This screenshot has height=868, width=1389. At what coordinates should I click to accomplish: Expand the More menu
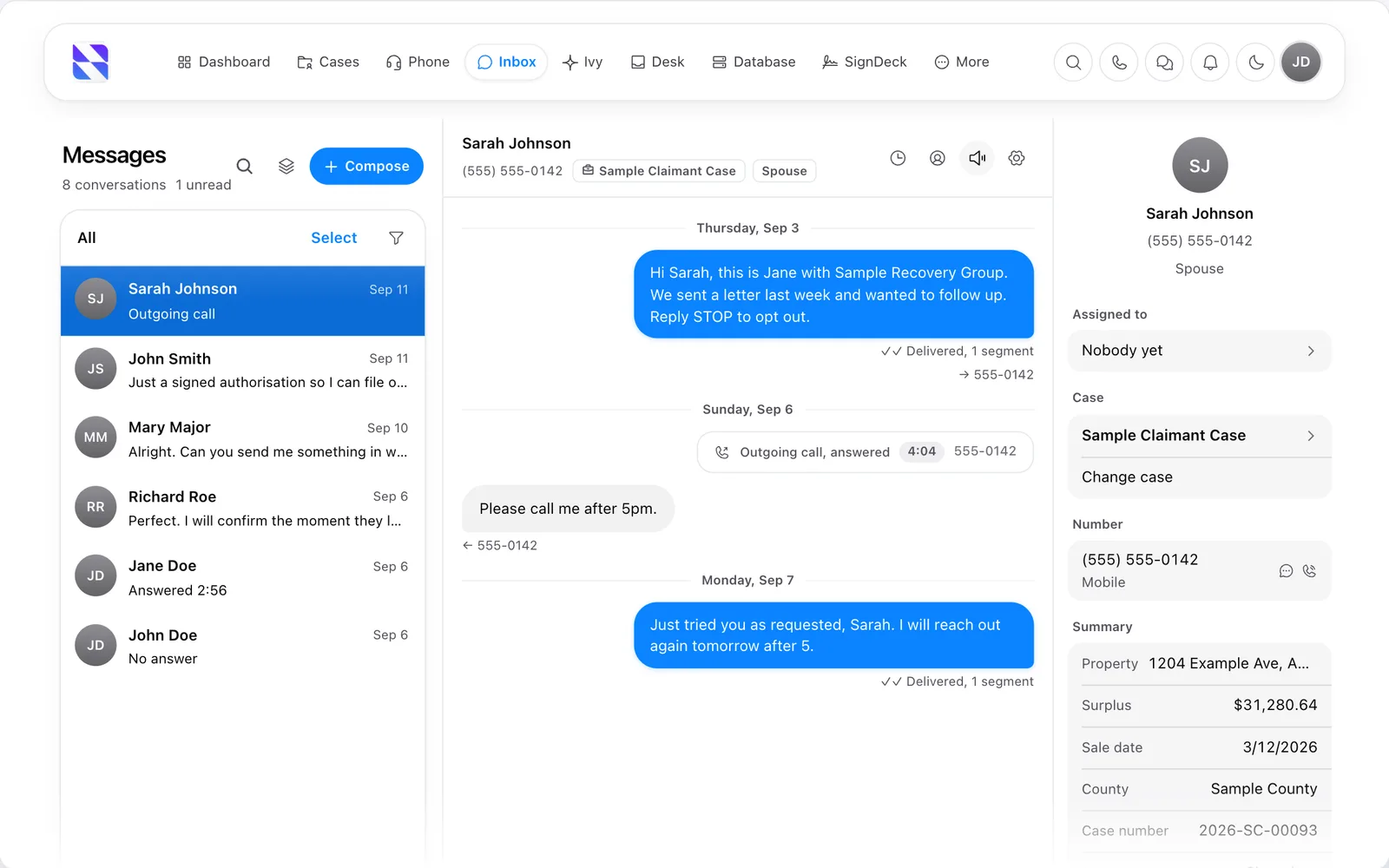(962, 62)
